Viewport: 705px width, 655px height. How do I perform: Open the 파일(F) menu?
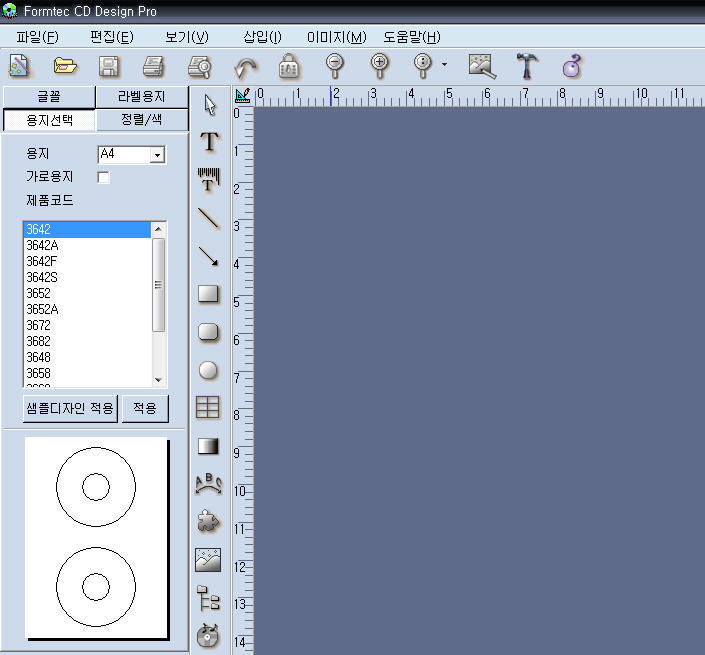(x=37, y=37)
